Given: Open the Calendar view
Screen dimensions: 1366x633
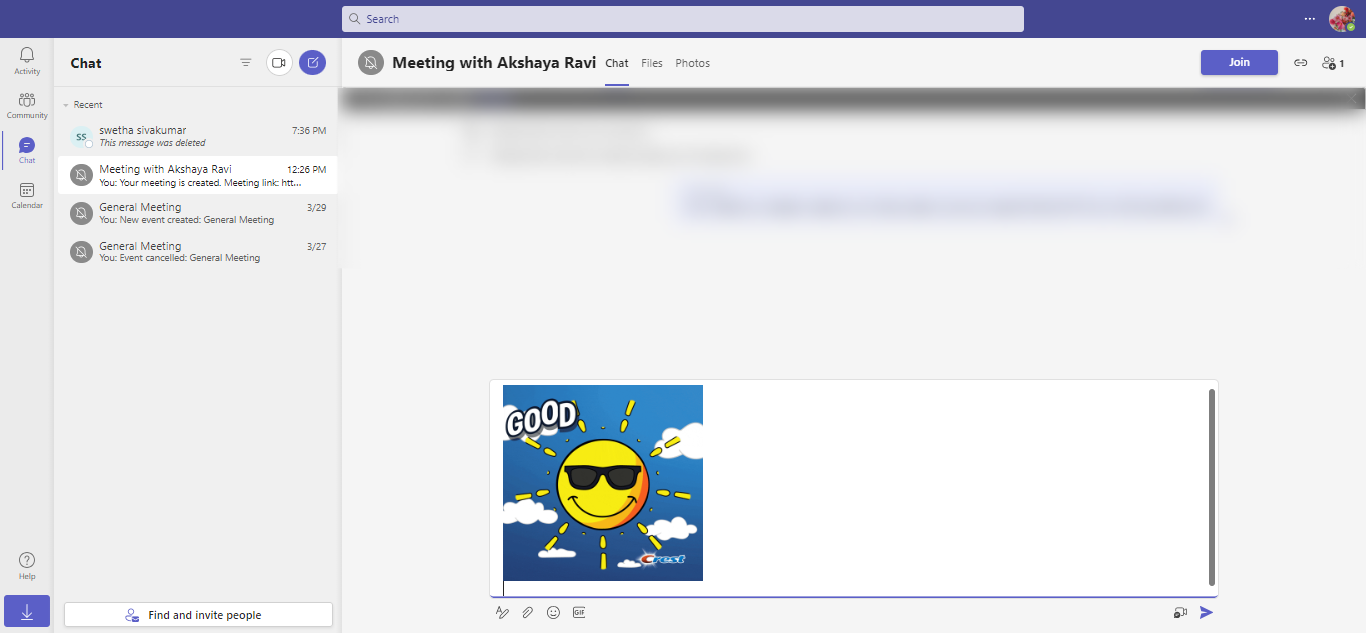Looking at the screenshot, I should point(27,195).
